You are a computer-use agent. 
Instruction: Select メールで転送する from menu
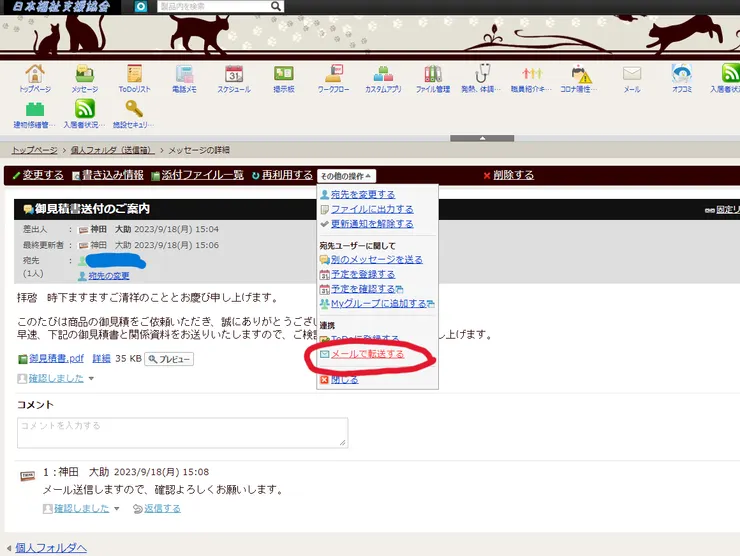click(367, 354)
